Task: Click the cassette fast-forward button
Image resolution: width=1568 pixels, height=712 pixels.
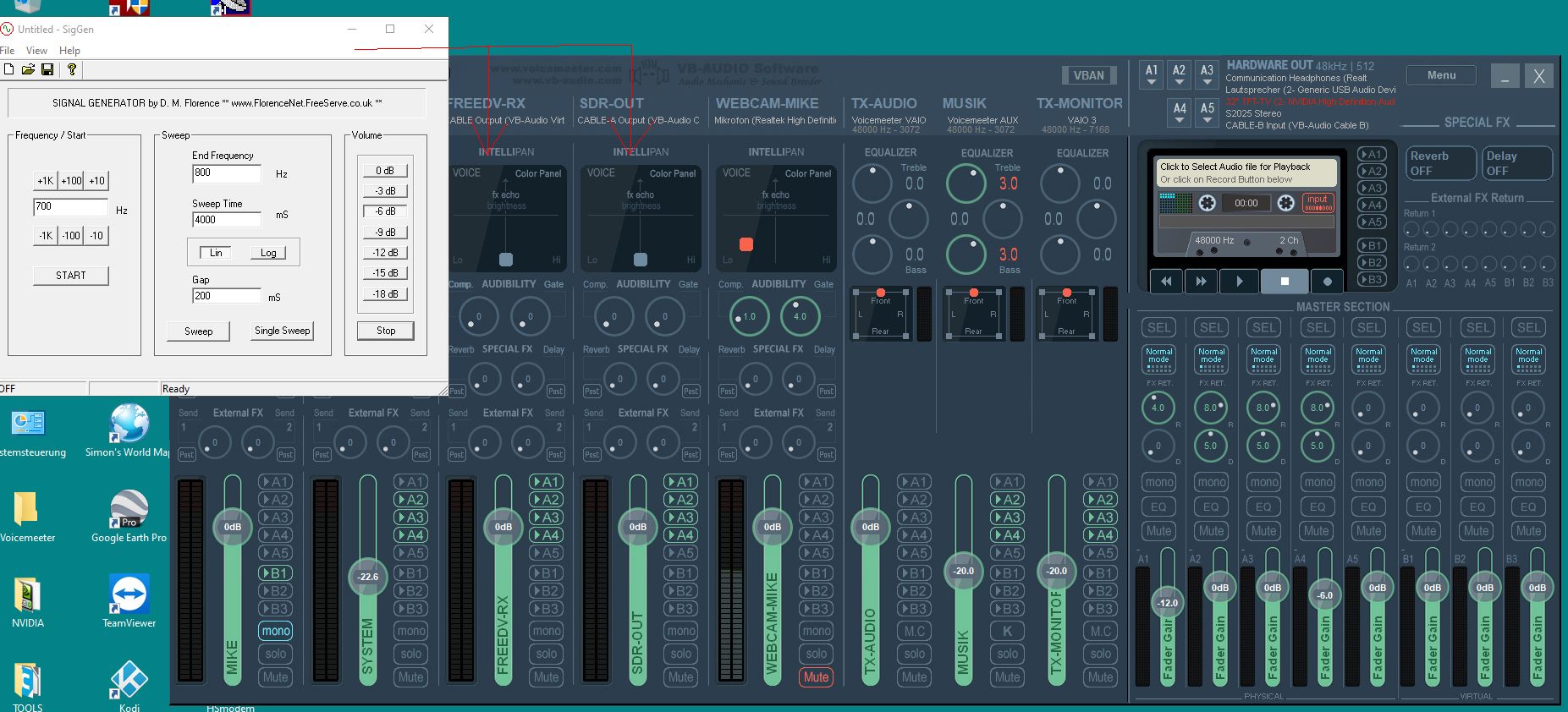Action: [1202, 282]
